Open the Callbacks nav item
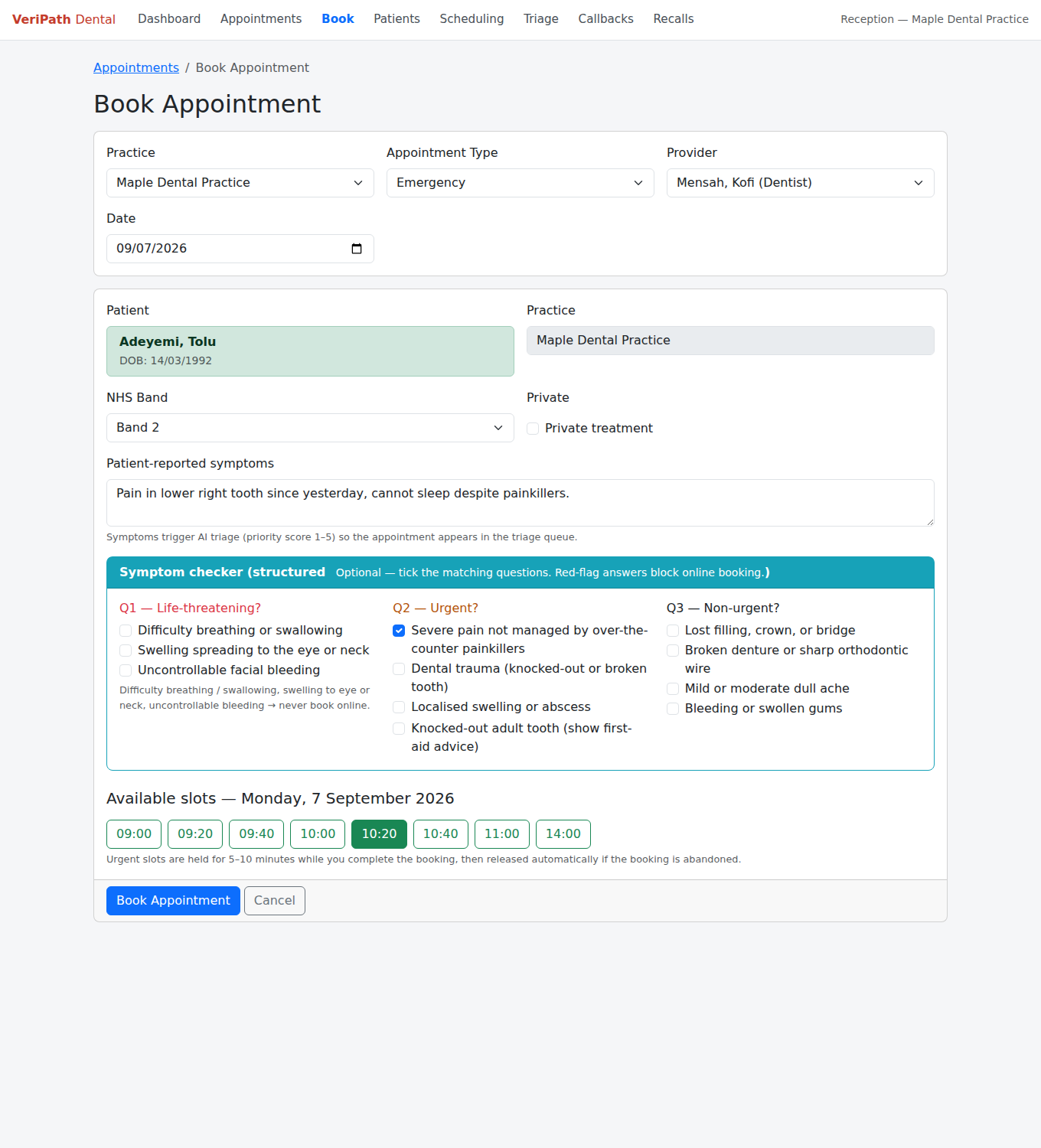 click(605, 19)
